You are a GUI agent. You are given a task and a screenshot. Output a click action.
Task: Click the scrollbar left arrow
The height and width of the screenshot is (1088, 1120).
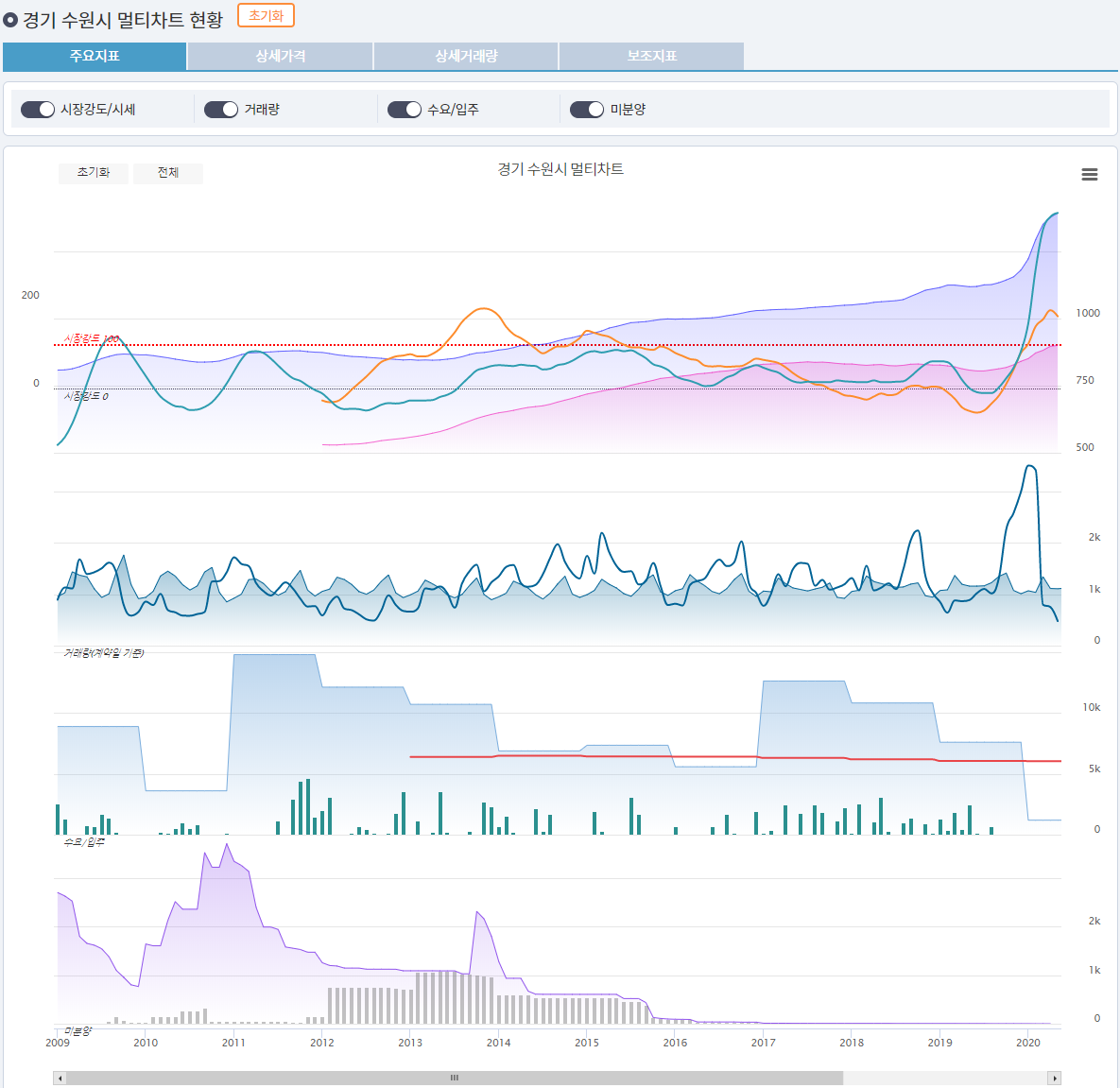(x=60, y=1079)
